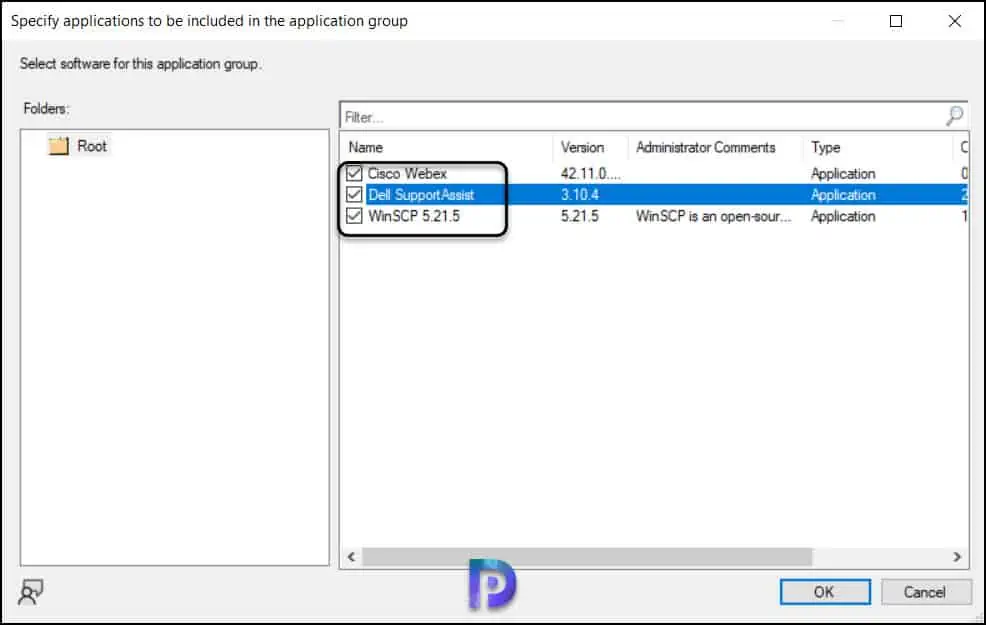Select the Cisco Webex row name
The height and width of the screenshot is (625, 986).
[407, 173]
